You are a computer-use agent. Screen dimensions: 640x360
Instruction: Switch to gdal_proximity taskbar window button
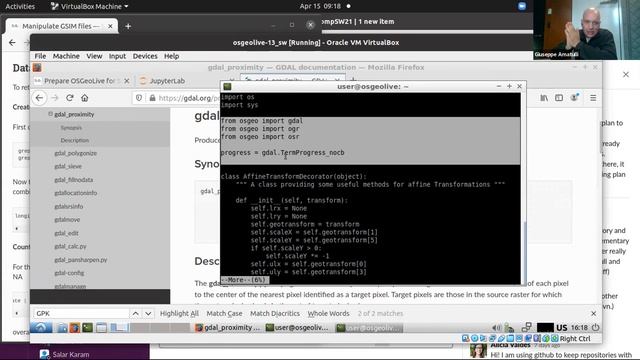point(228,327)
